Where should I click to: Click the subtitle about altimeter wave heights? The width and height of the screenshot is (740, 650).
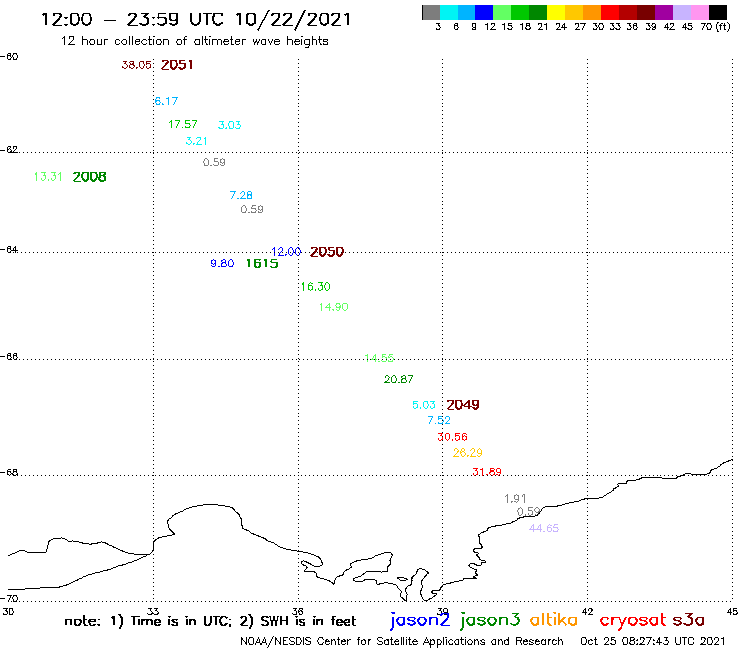(x=194, y=41)
